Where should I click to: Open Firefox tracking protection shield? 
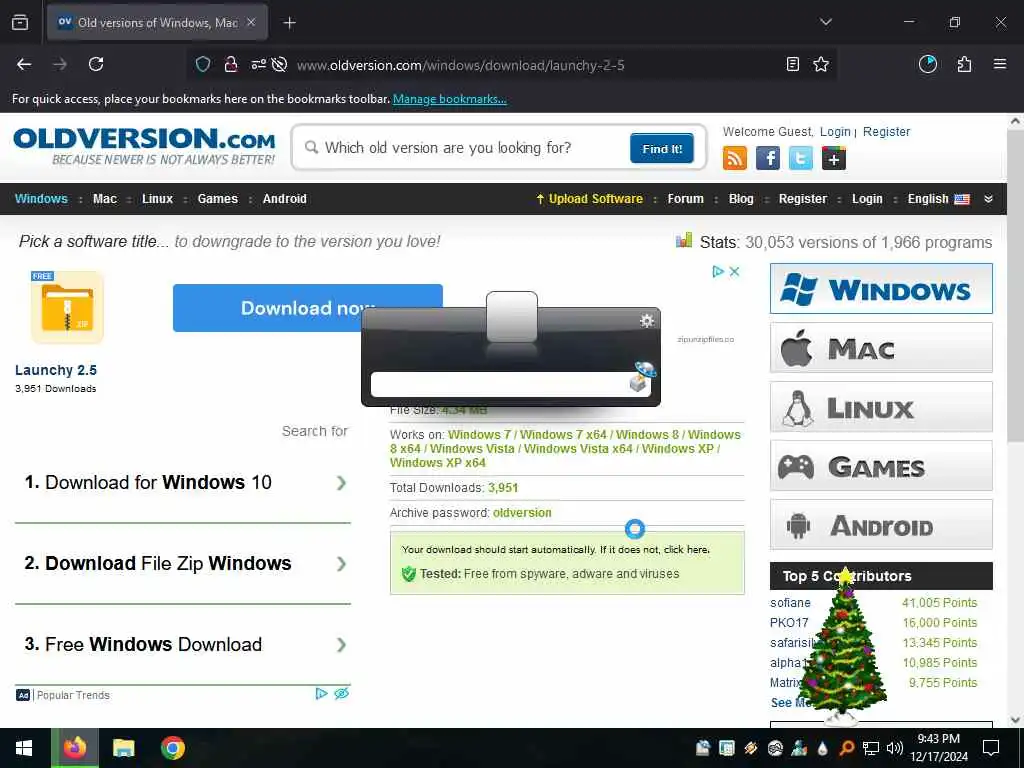click(x=203, y=64)
